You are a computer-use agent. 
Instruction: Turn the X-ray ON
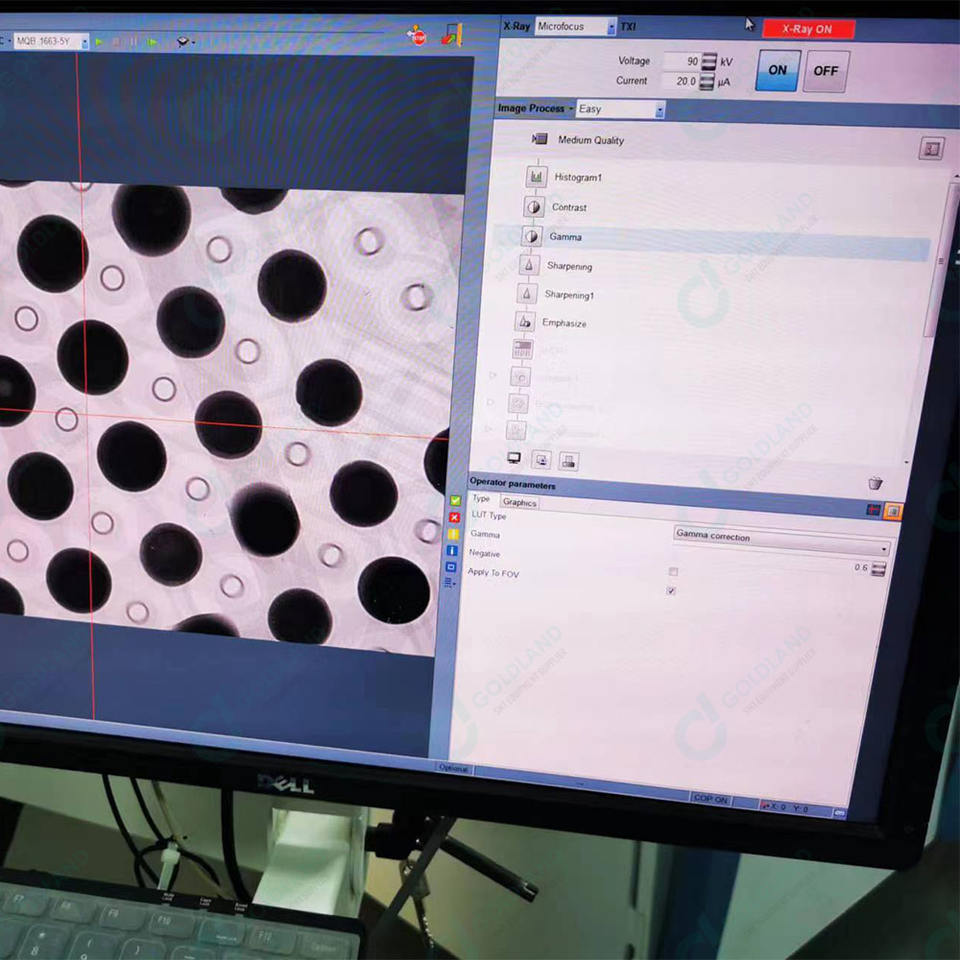tap(777, 71)
